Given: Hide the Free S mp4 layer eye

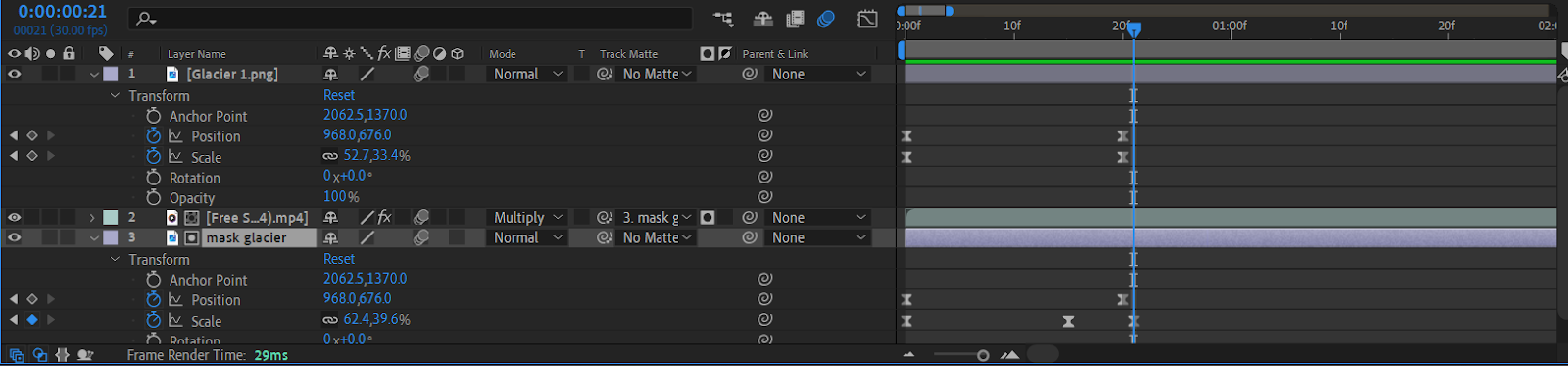Looking at the screenshot, I should [x=15, y=218].
